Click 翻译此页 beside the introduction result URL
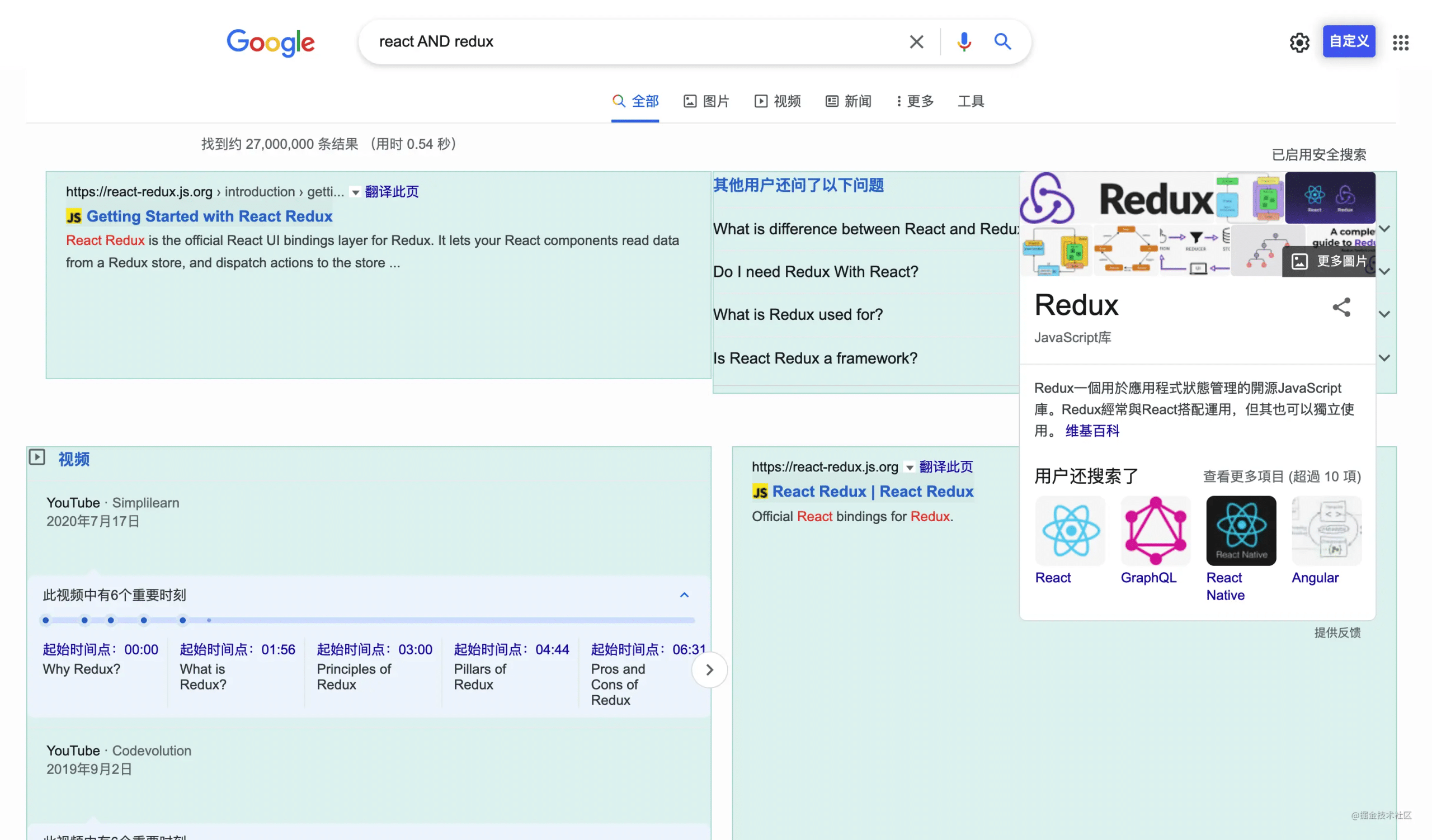1432x840 pixels. 392,191
